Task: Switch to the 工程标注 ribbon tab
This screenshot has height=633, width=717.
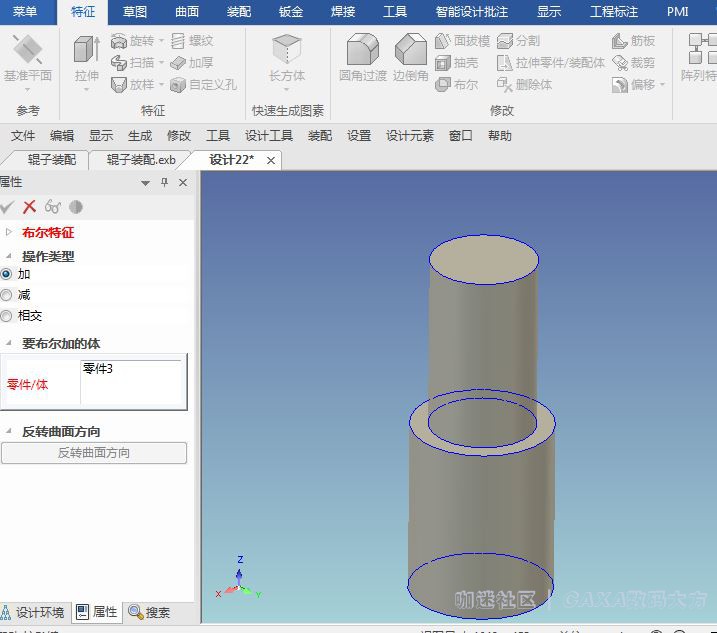Action: click(614, 11)
